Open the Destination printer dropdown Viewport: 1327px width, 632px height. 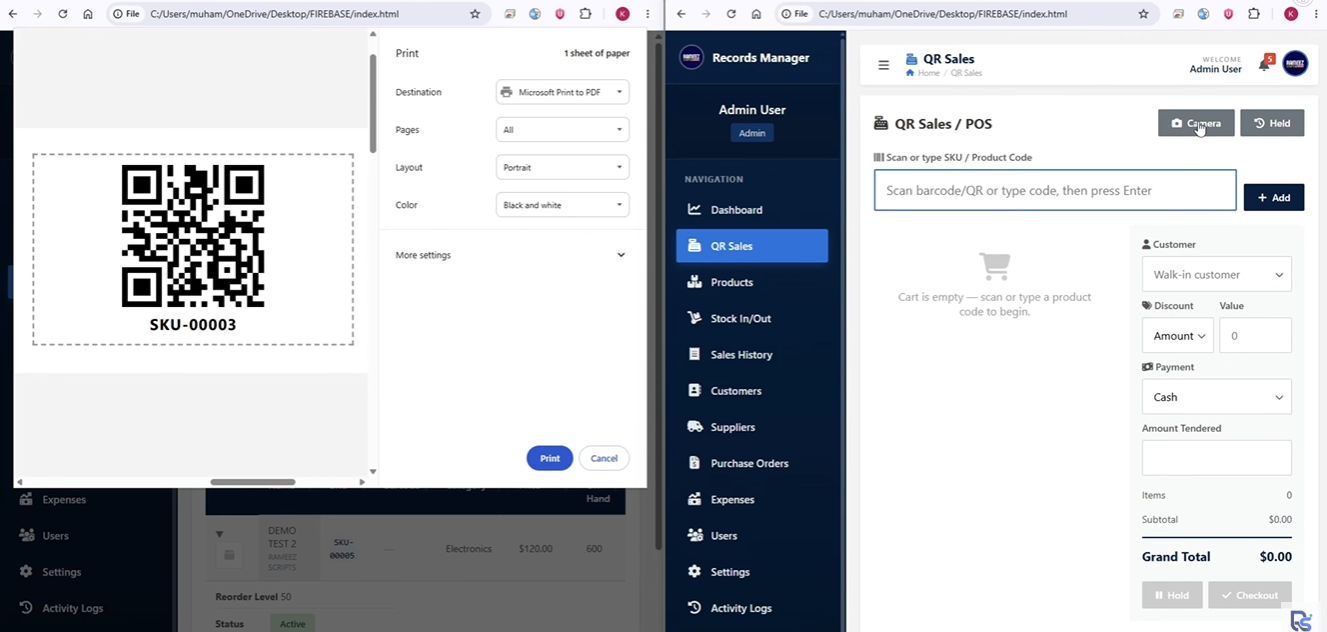pos(563,92)
